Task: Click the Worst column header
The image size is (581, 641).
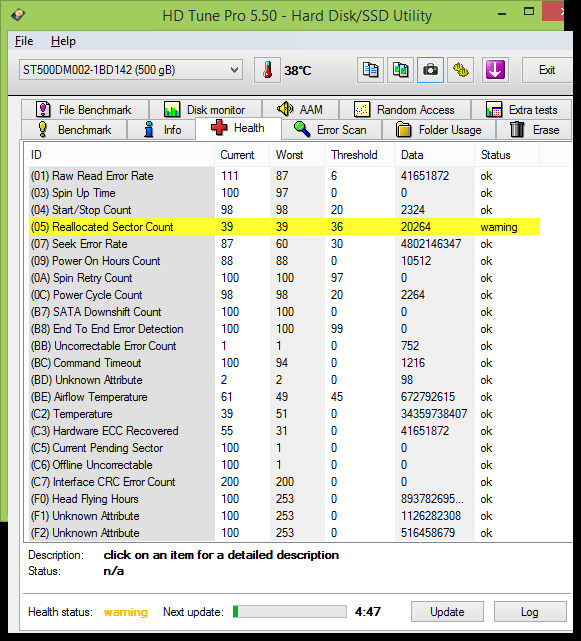Action: coord(297,155)
